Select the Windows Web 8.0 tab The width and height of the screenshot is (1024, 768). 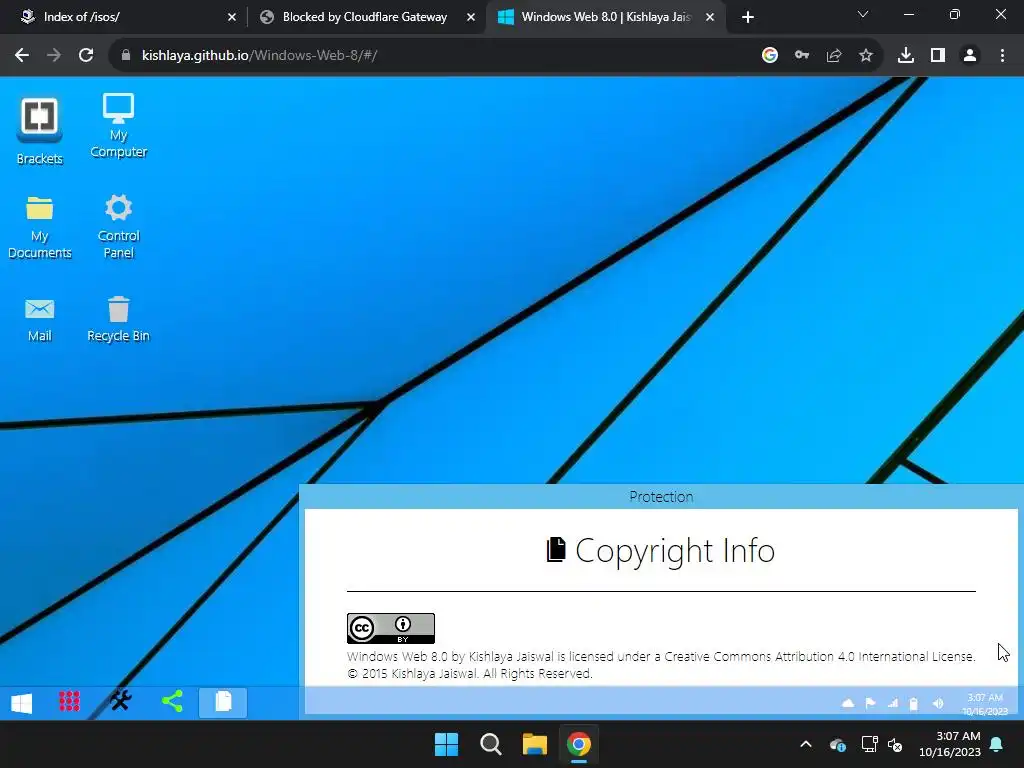(606, 17)
